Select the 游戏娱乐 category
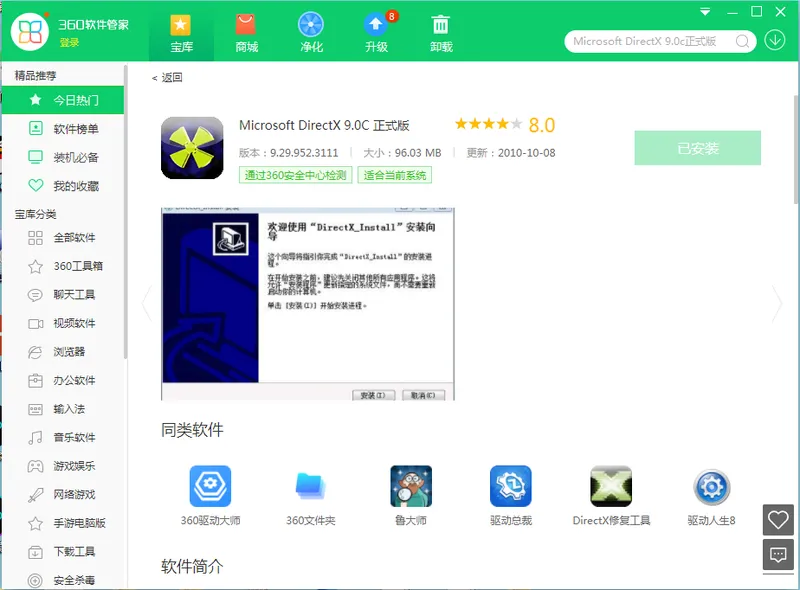The width and height of the screenshot is (800, 590). tap(63, 466)
